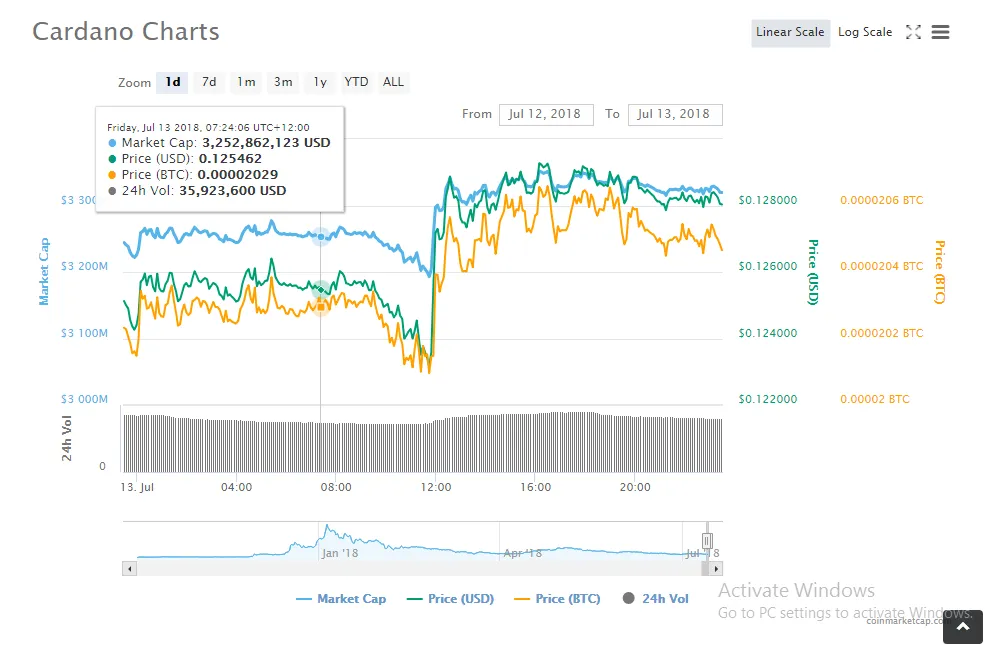Click the 16:00 time axis label
This screenshot has height=645, width=993.
[535, 487]
